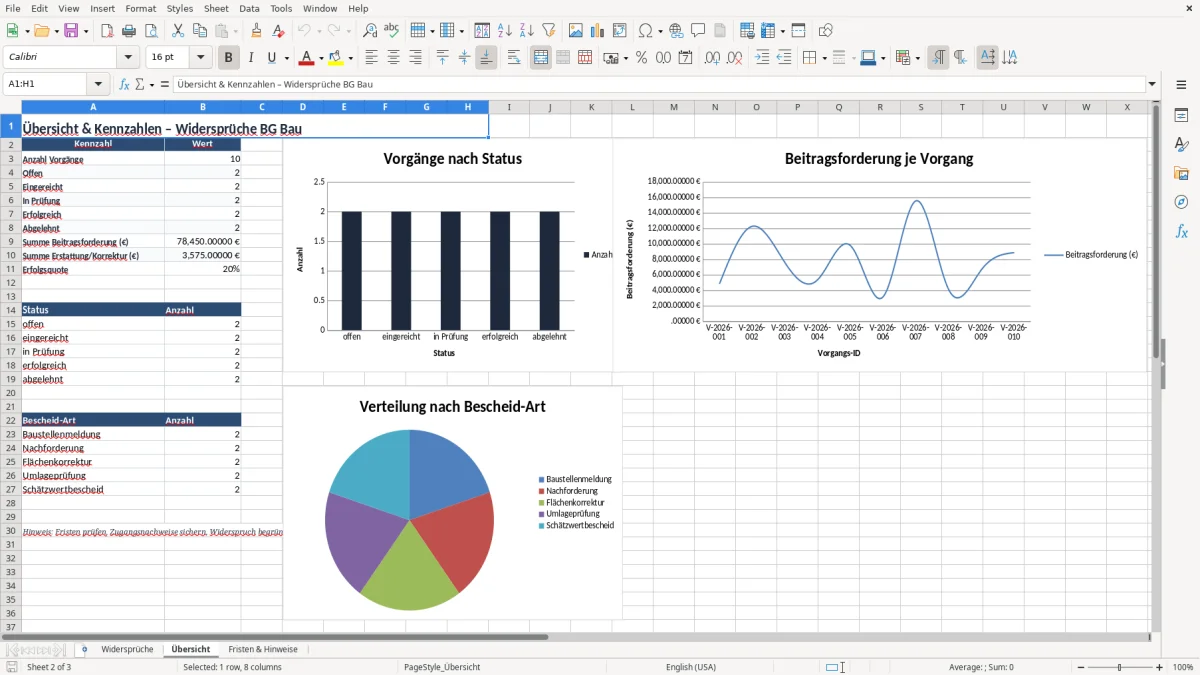Toggle Center Horizontally alignment

(393, 58)
